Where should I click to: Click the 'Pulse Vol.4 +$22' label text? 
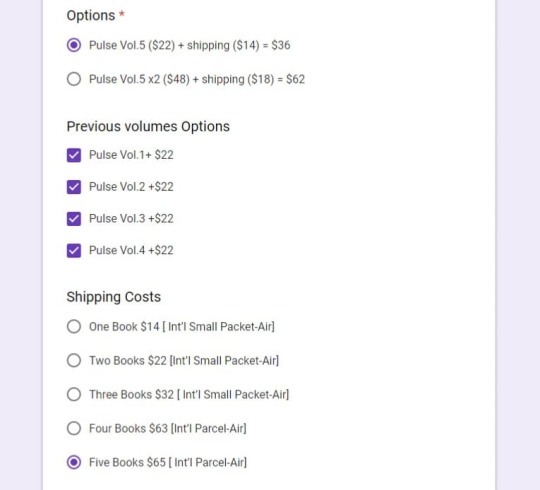pos(131,250)
